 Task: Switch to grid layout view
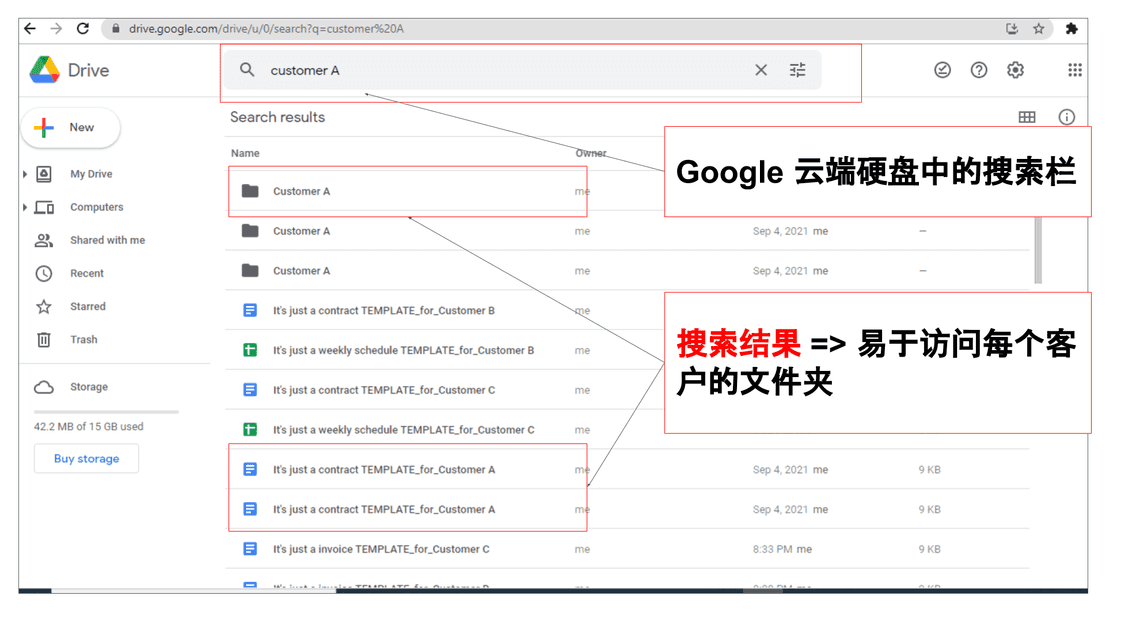(x=1027, y=117)
